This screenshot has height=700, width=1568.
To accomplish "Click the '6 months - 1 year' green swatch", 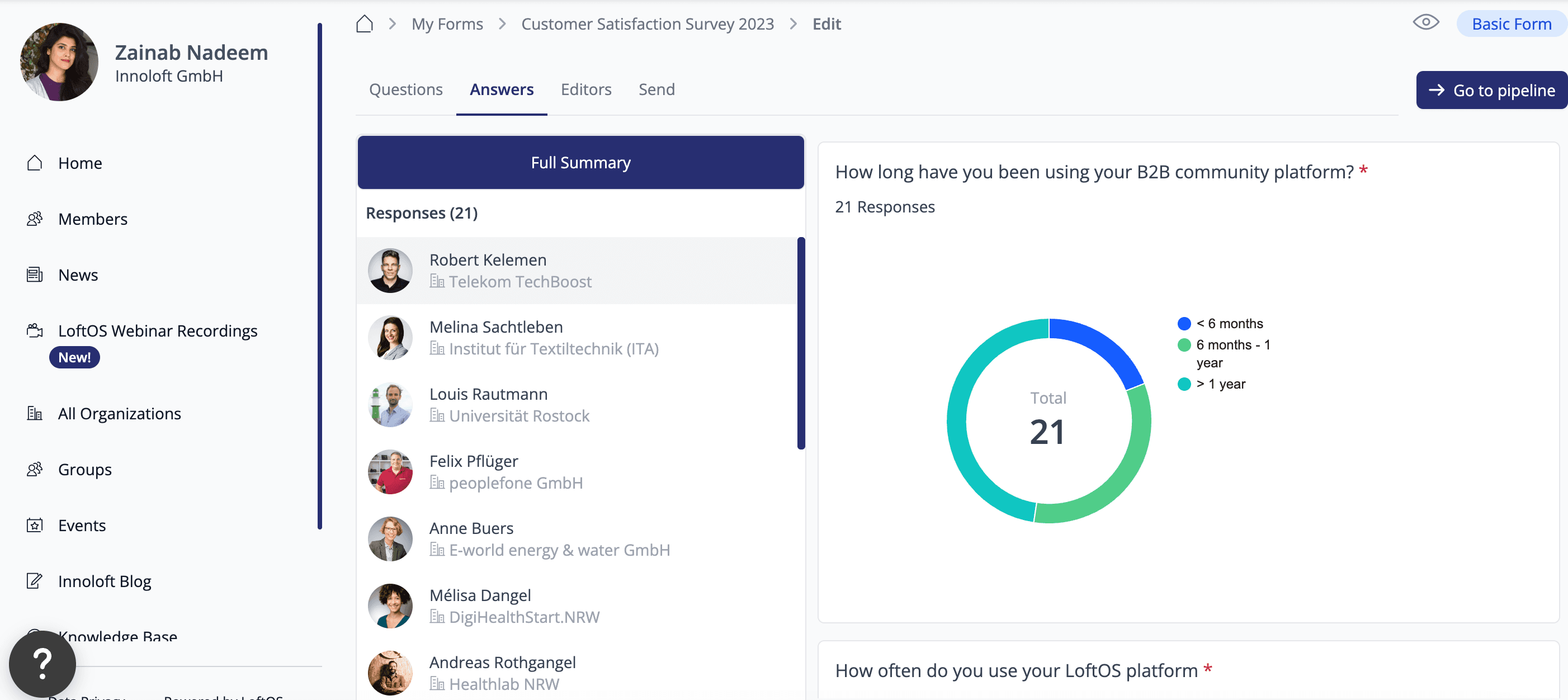I will point(1184,345).
